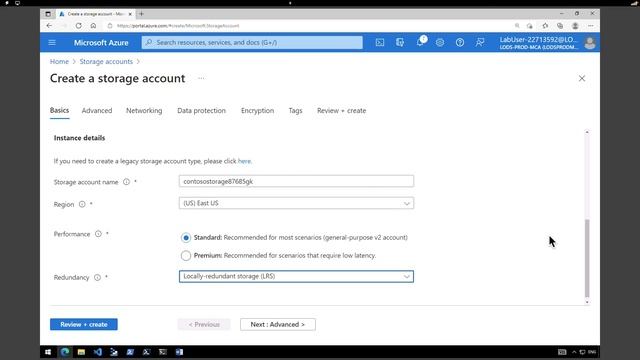
Task: Click the scrollbar up arrow in the form
Action: [587, 132]
